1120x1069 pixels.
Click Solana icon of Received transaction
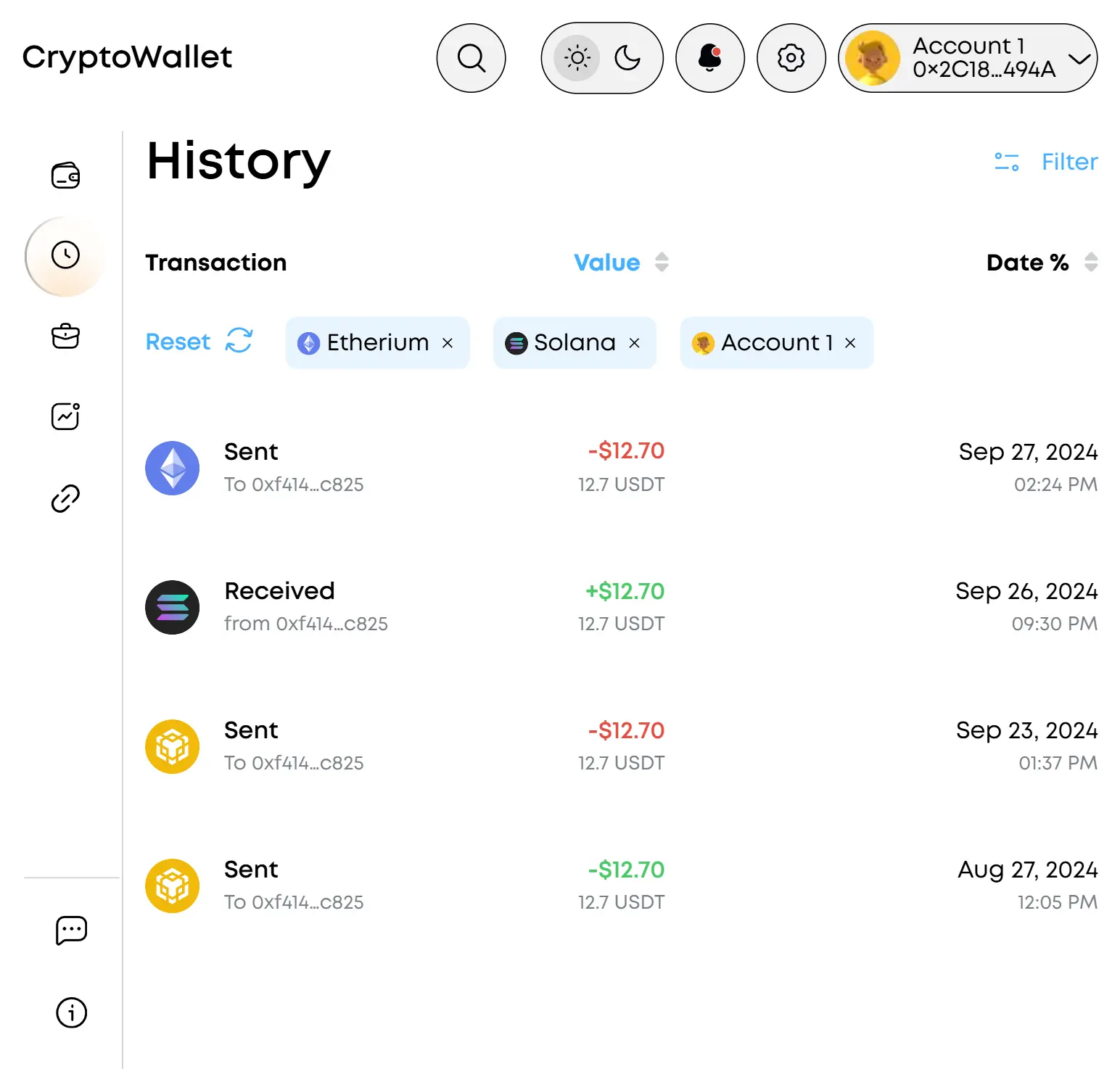pos(173,608)
